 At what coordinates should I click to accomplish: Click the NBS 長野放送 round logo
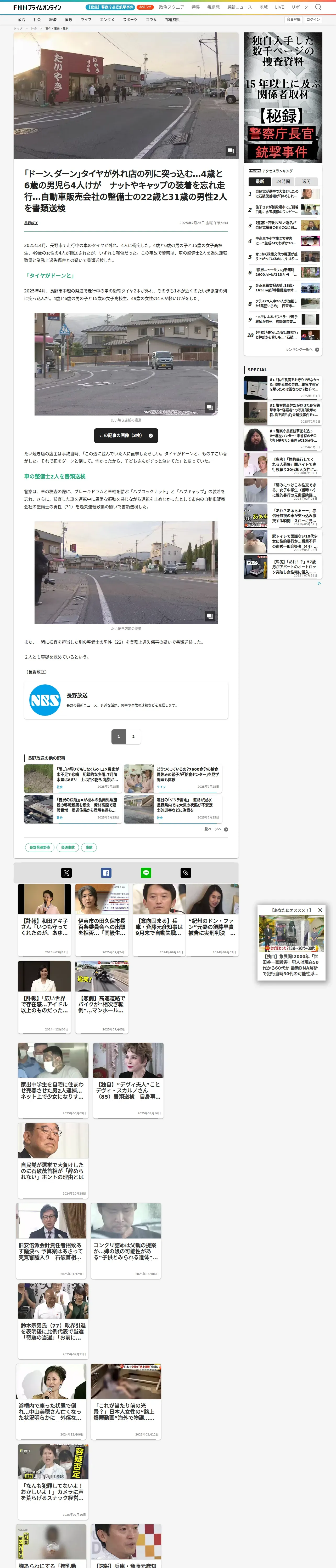pyautogui.click(x=44, y=700)
